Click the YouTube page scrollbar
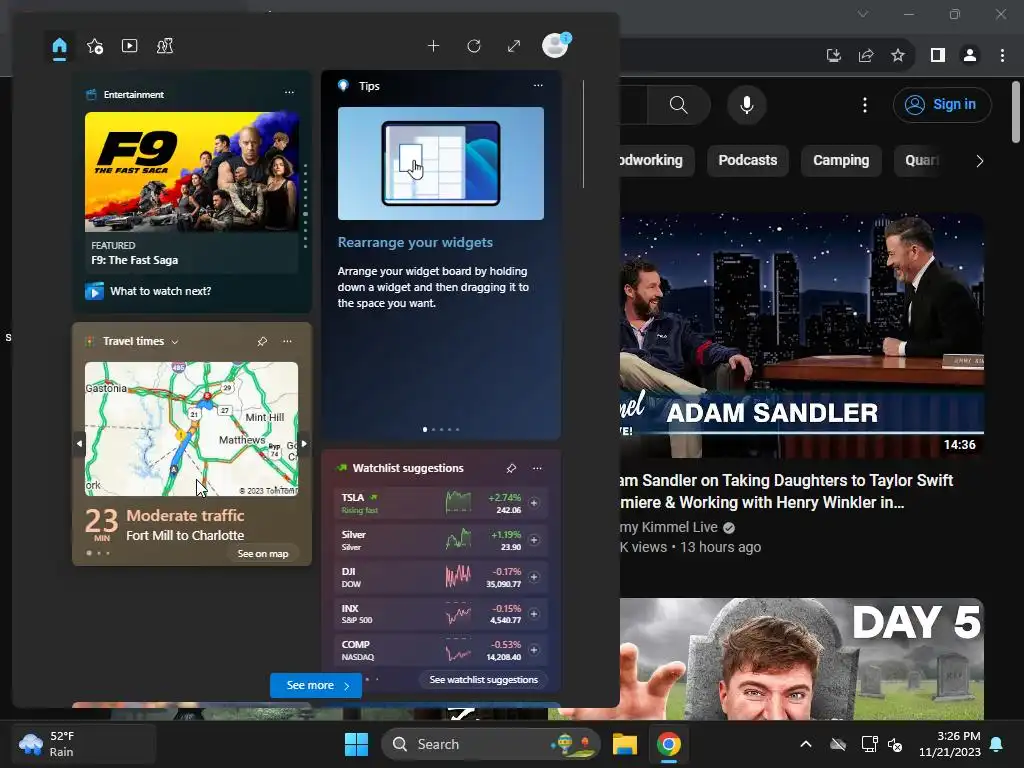Viewport: 1024px width, 768px height. click(x=1016, y=112)
